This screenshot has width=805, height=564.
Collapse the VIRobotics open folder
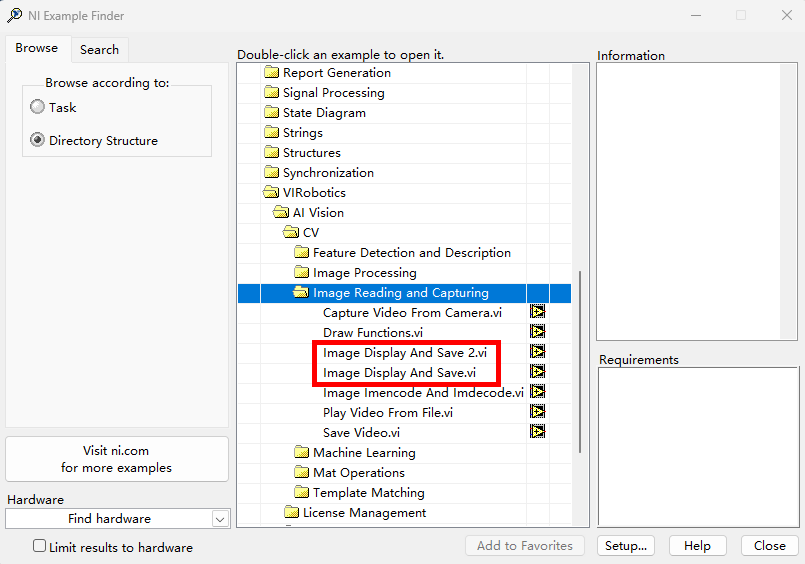click(x=271, y=193)
